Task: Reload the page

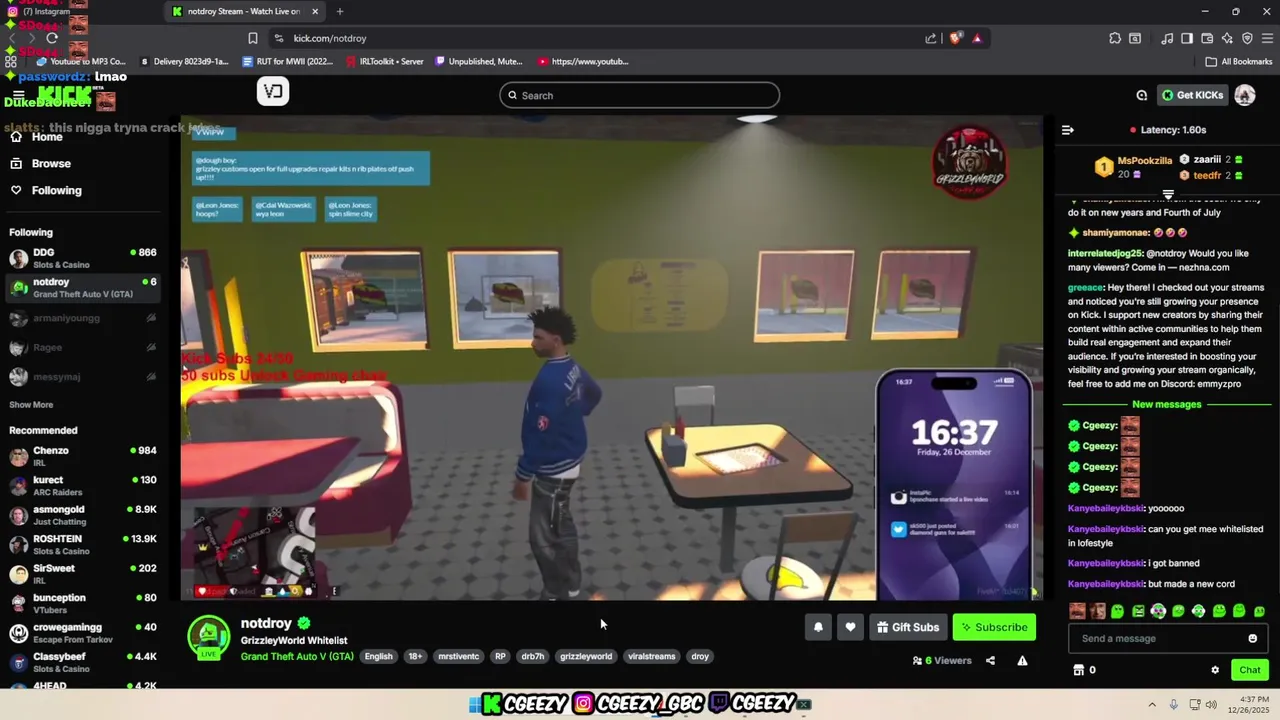Action: (52, 38)
